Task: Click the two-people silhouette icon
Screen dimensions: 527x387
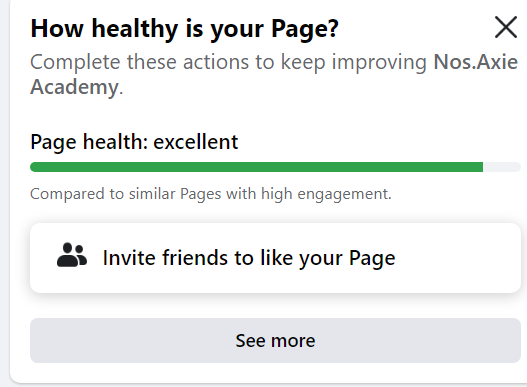Action: click(72, 255)
